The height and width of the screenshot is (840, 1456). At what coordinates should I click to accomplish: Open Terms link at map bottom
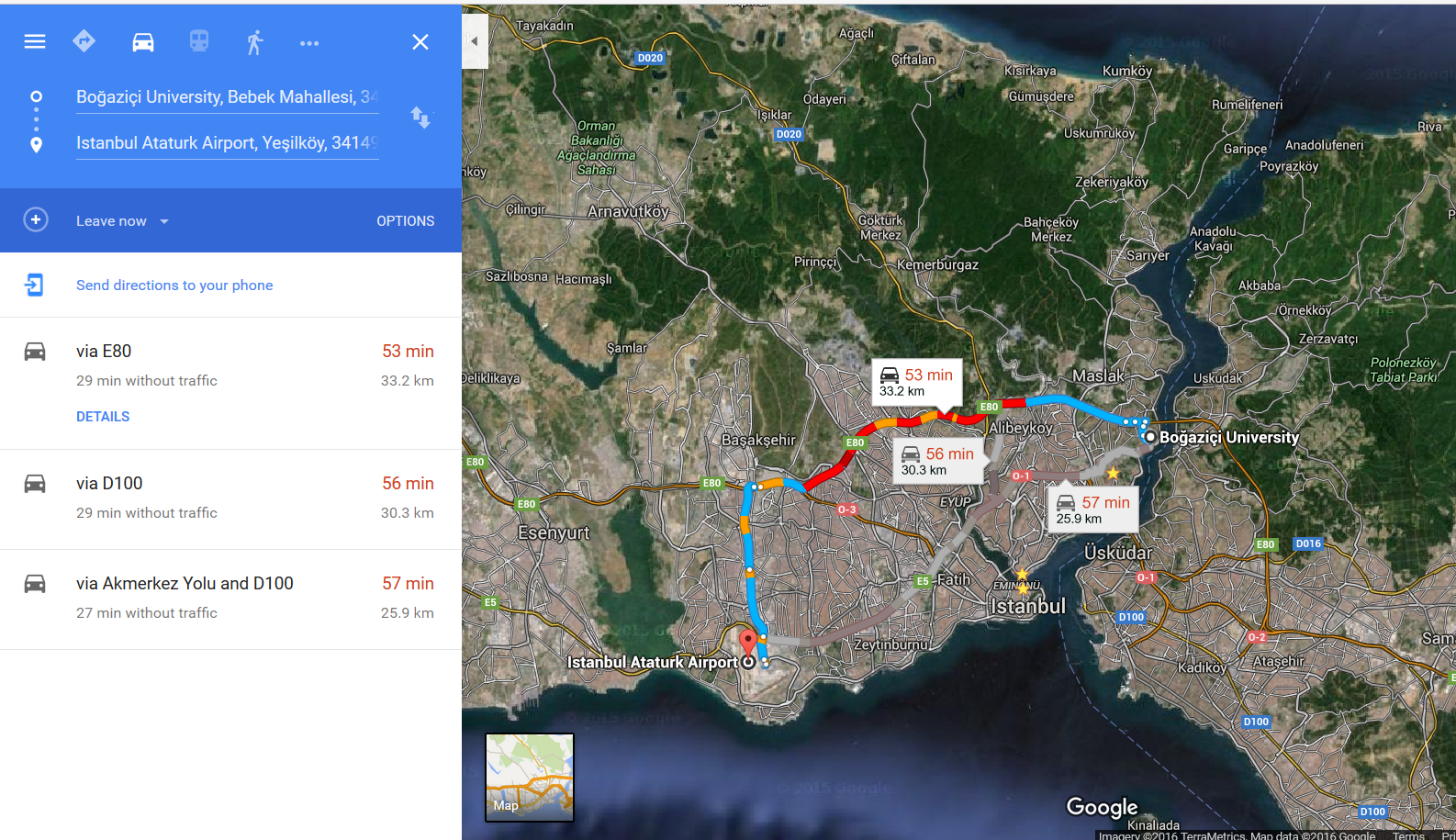coord(1407,834)
